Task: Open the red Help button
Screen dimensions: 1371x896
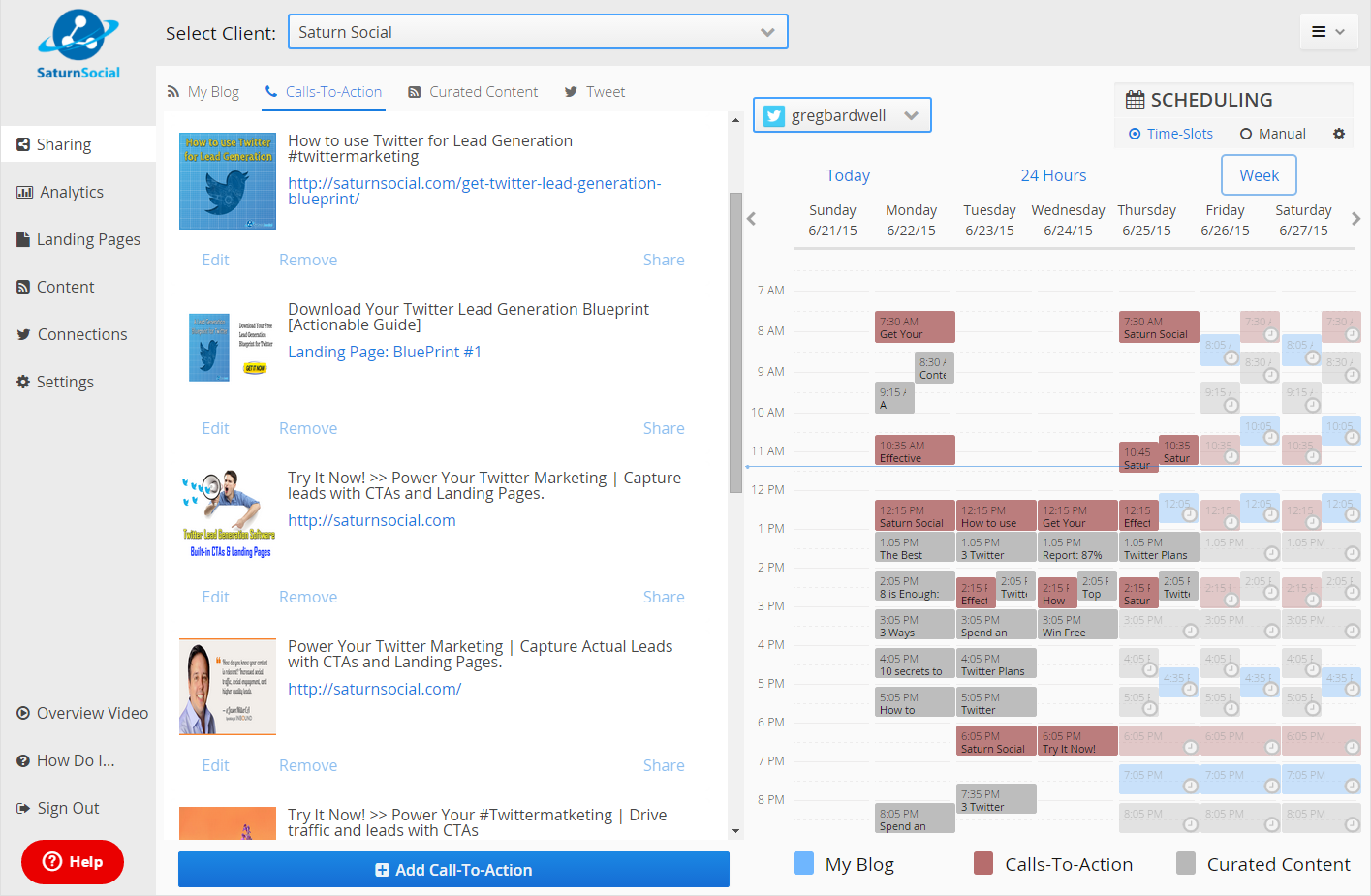Action: coord(73,862)
